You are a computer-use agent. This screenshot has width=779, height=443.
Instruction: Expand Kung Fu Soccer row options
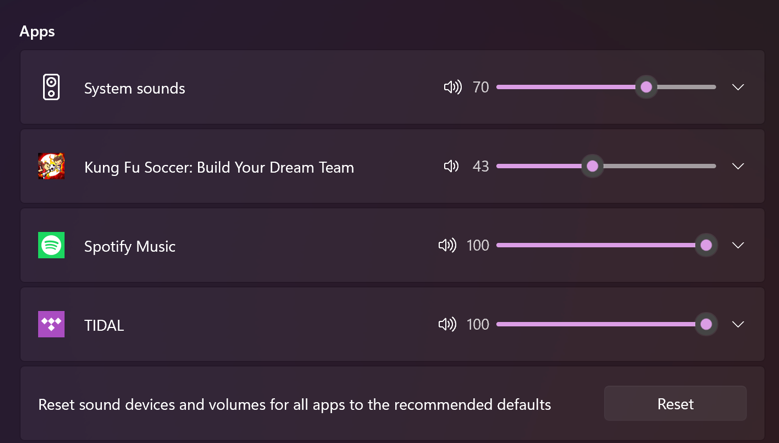738,166
